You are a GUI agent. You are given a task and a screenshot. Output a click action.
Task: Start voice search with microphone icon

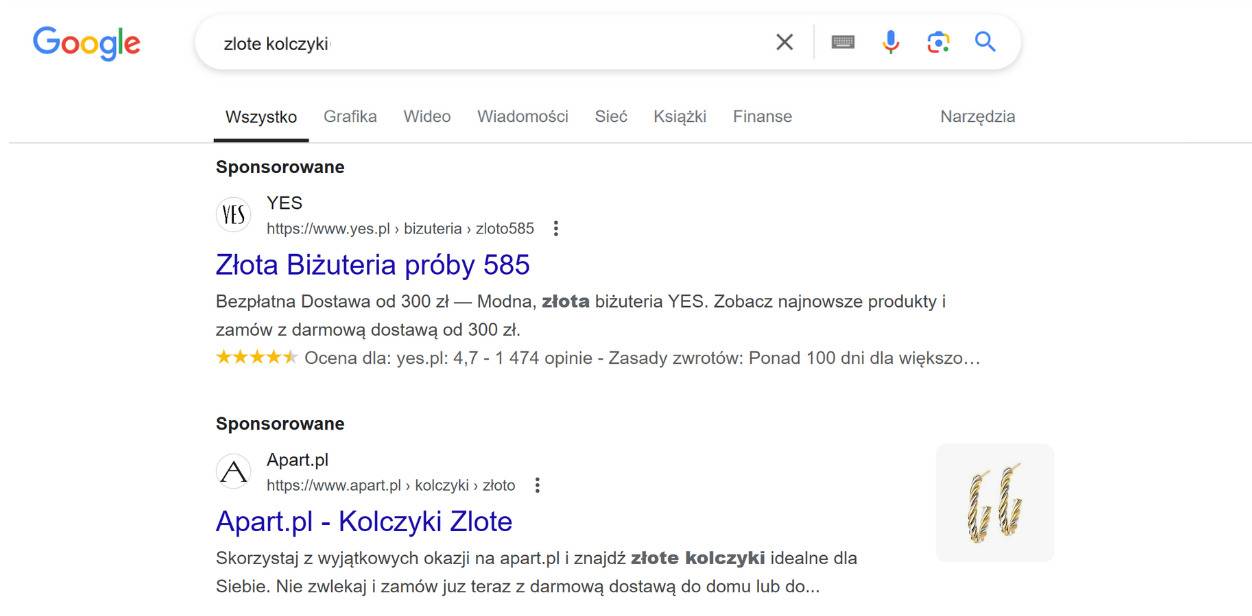(x=891, y=42)
